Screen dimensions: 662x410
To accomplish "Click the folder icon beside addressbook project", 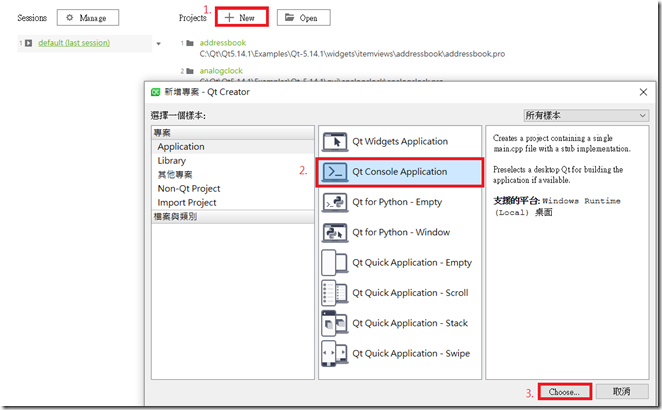I will point(190,43).
